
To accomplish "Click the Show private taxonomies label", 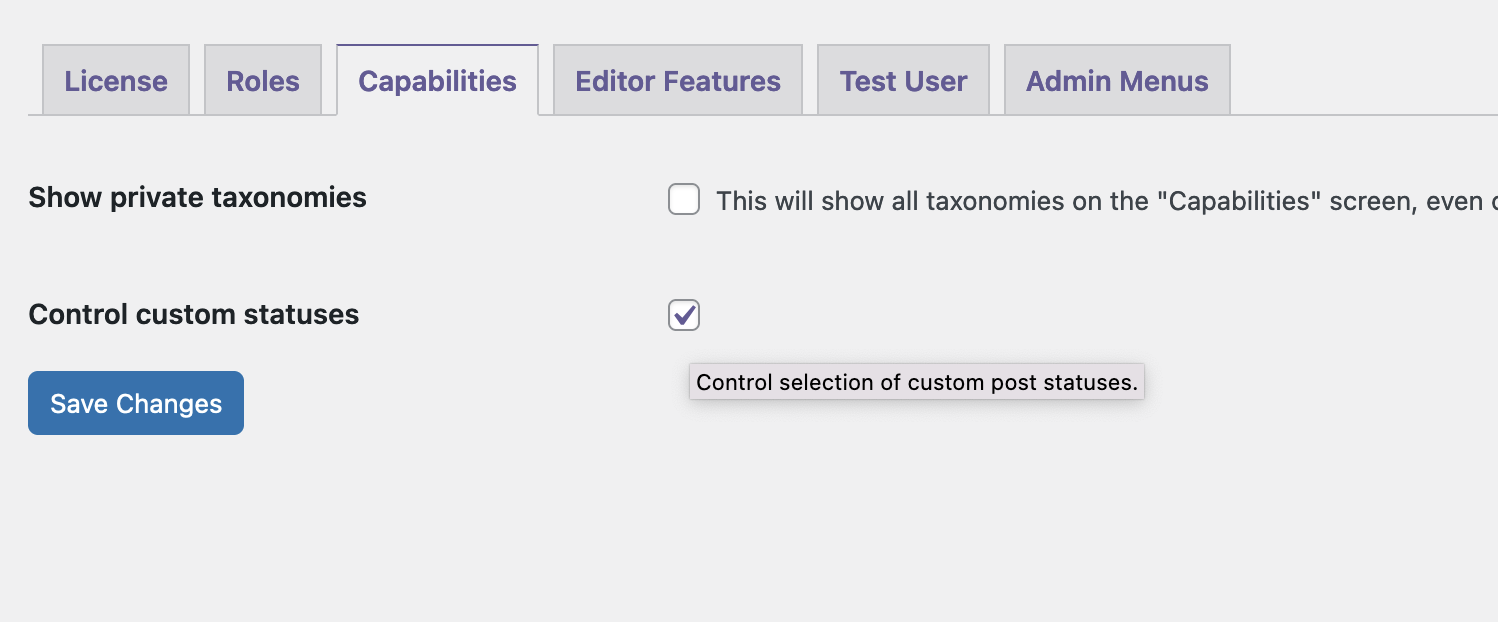I will point(197,197).
